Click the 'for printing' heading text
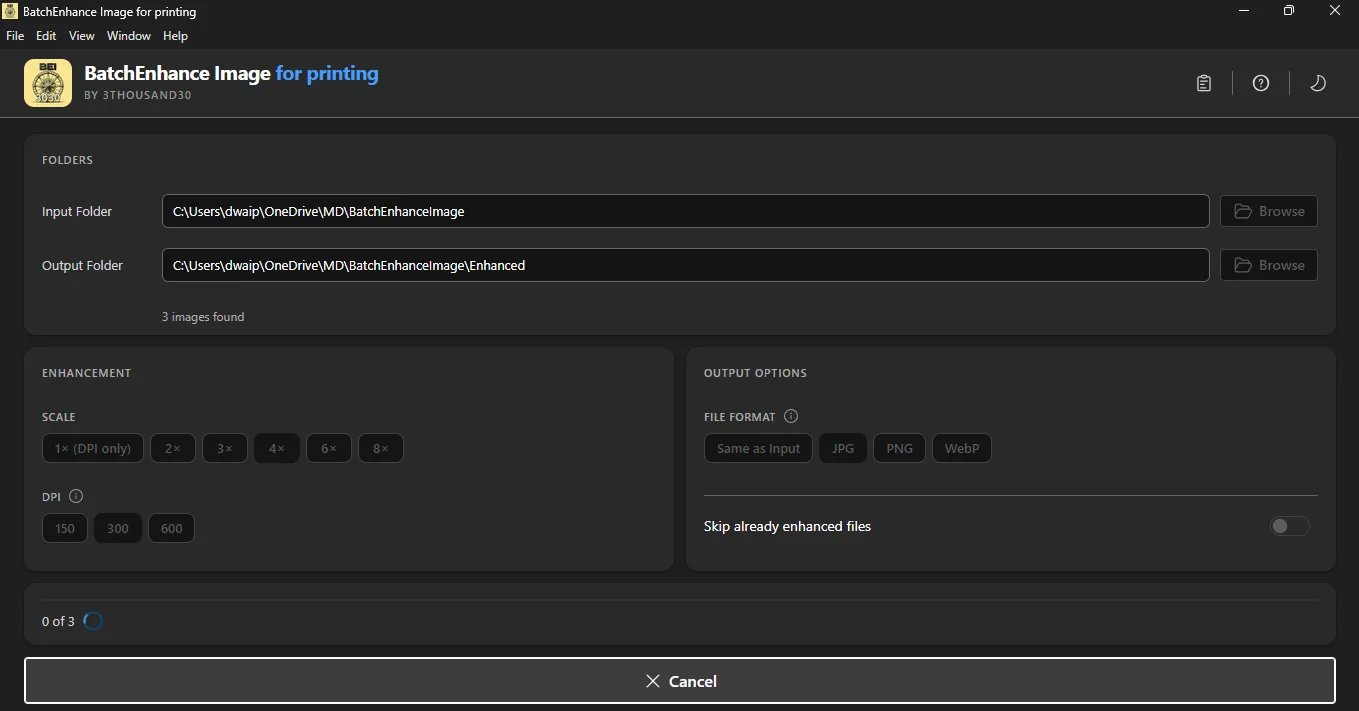This screenshot has height=711, width=1359. pos(327,73)
